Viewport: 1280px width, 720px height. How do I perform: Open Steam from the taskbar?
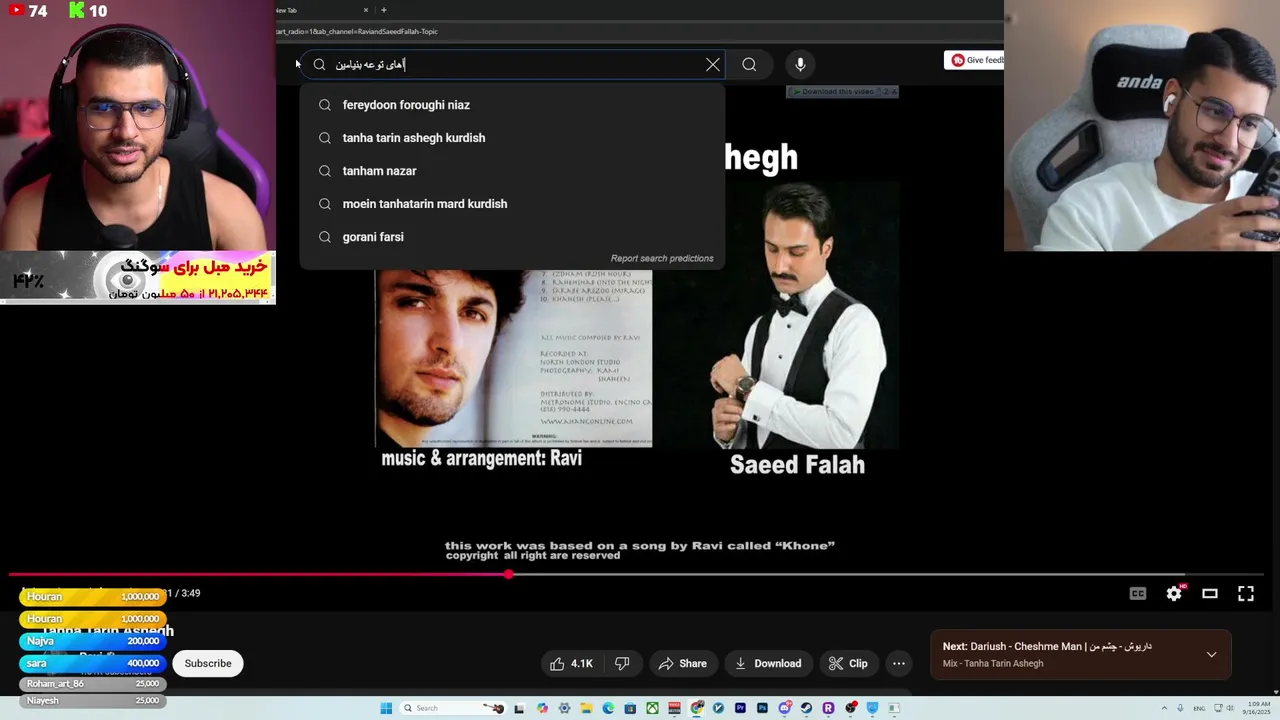806,708
